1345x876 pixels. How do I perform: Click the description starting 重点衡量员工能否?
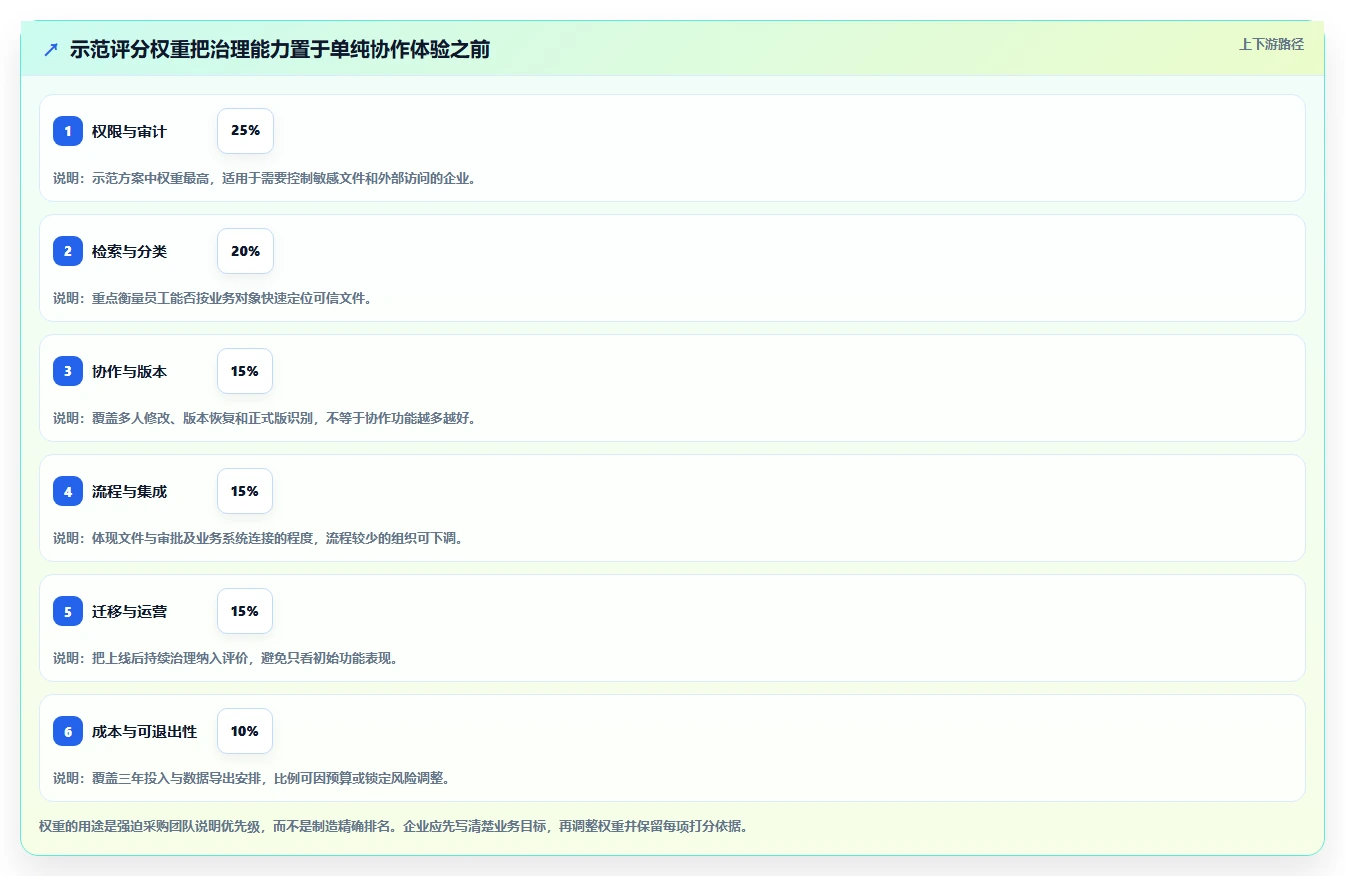coord(215,298)
